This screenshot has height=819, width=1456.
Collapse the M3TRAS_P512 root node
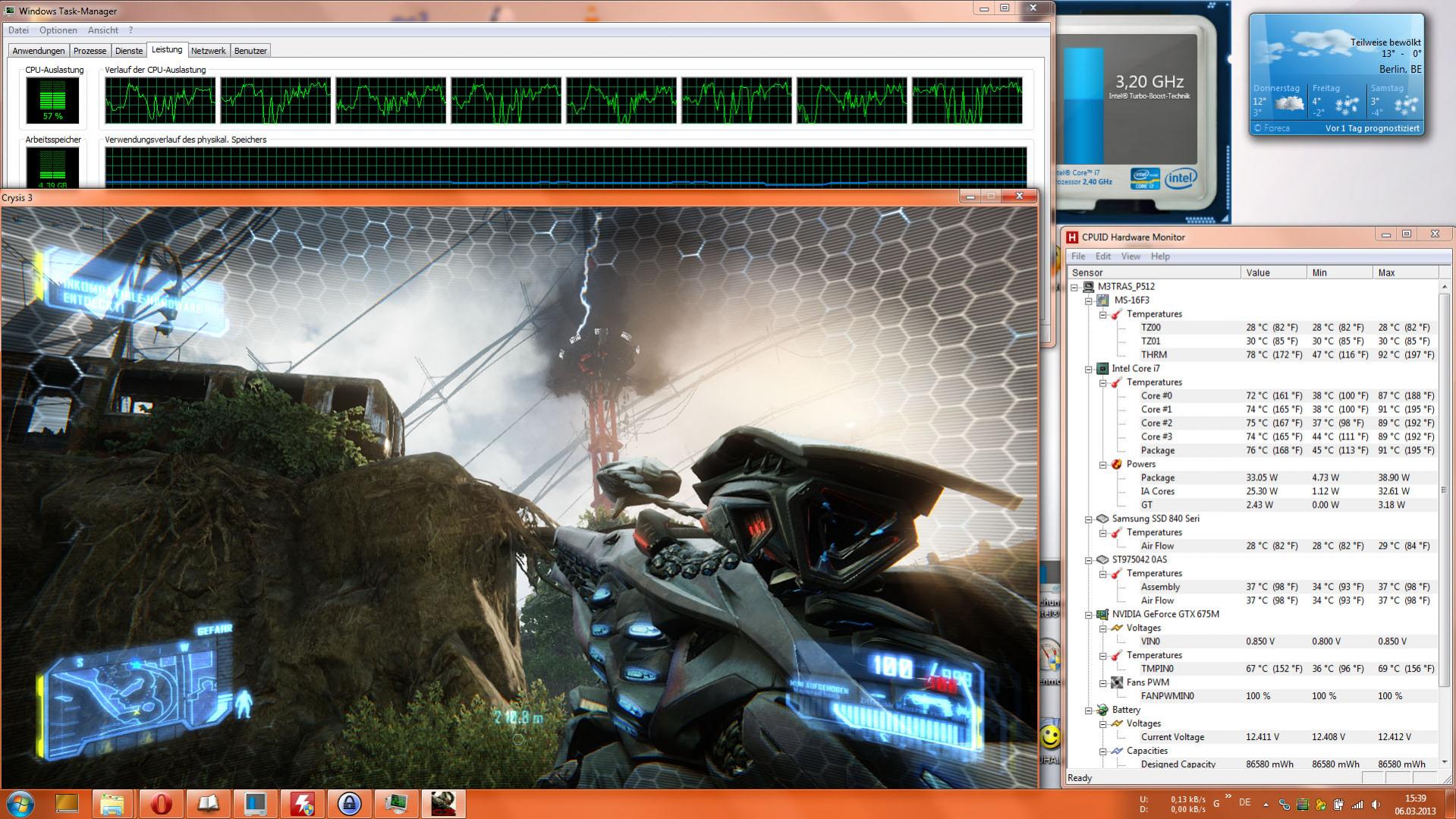1074,288
